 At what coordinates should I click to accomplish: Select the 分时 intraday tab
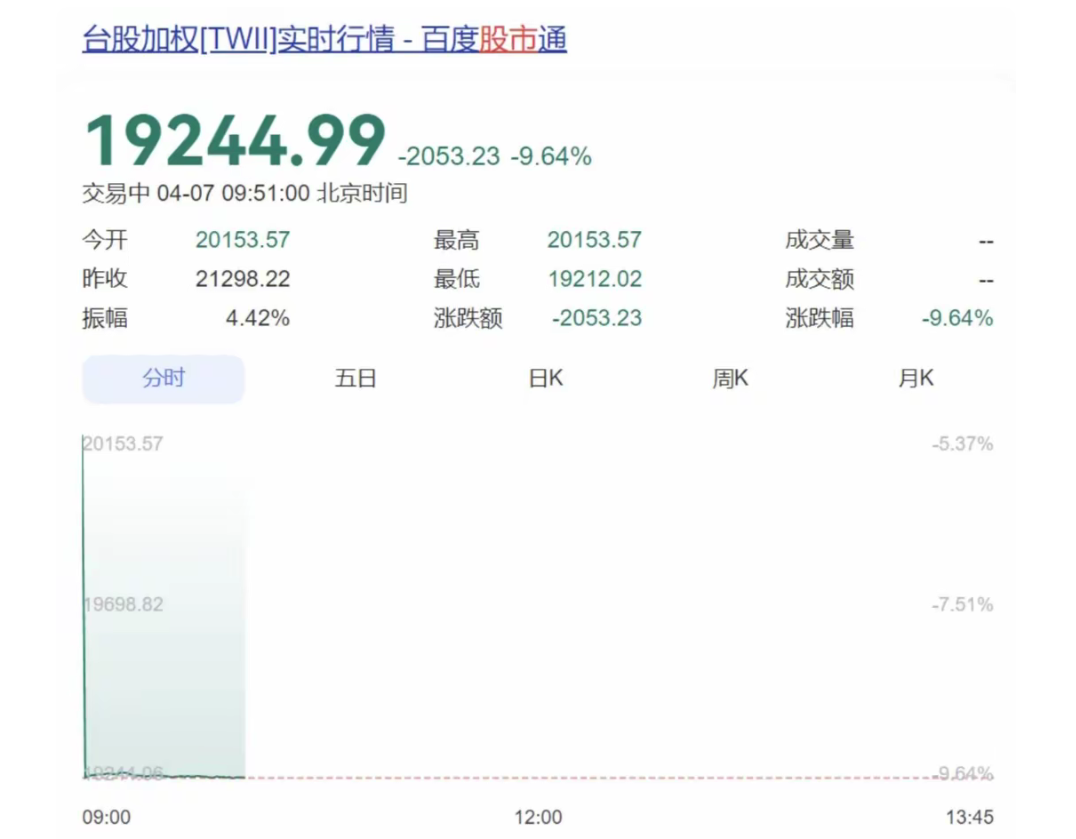tap(162, 378)
